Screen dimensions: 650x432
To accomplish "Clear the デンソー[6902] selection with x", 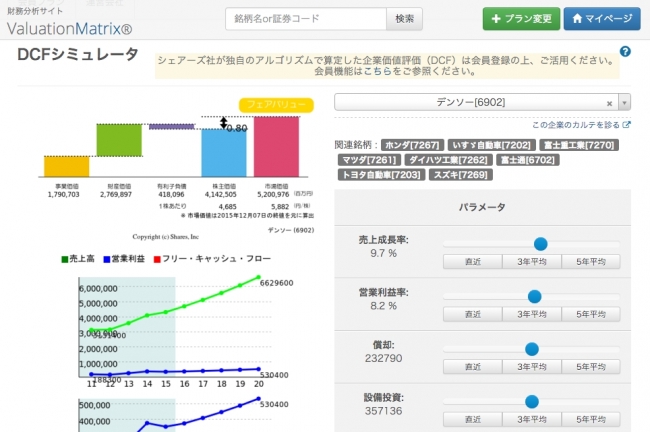I will (x=609, y=103).
